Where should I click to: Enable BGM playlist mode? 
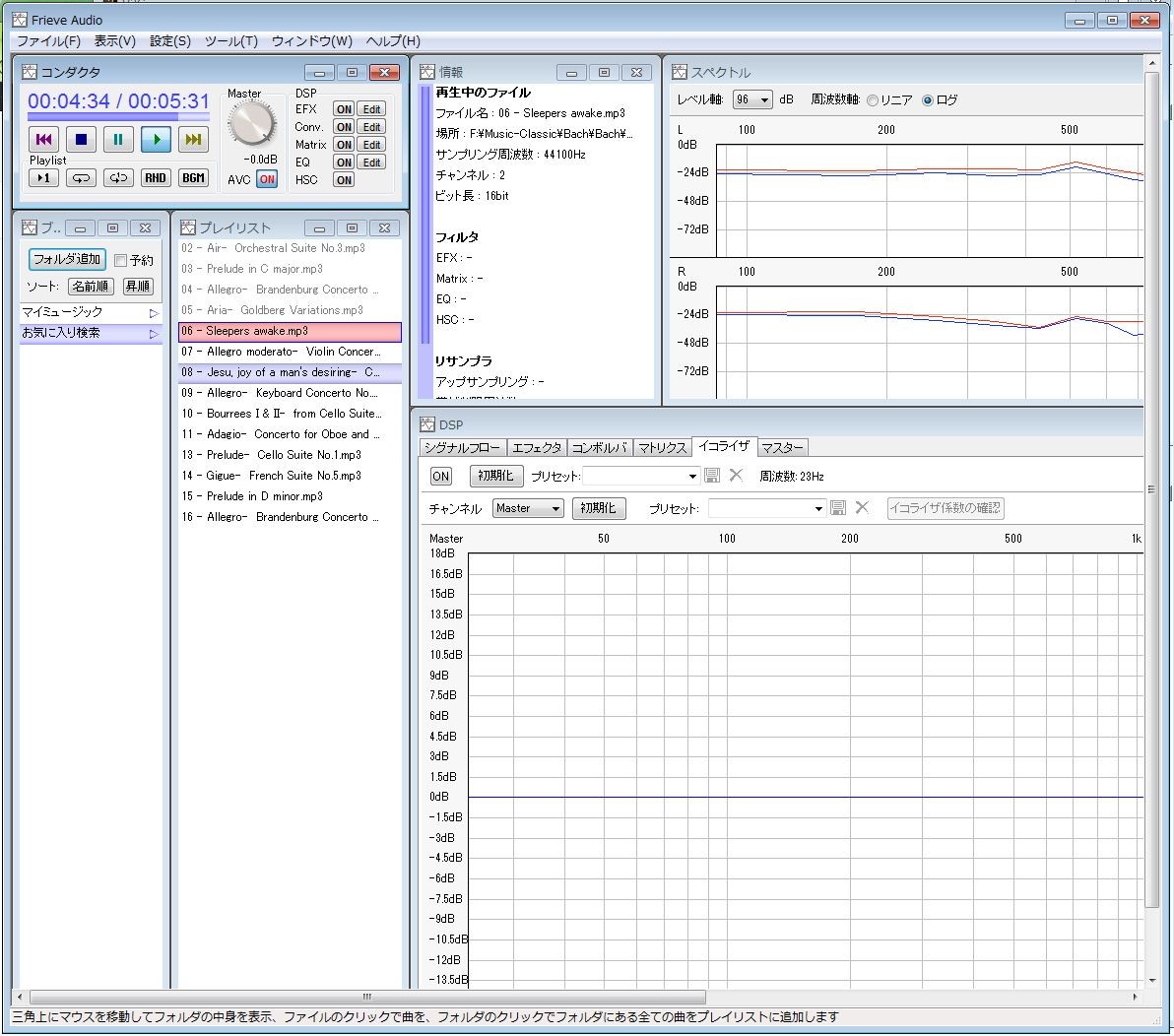pyautogui.click(x=193, y=178)
